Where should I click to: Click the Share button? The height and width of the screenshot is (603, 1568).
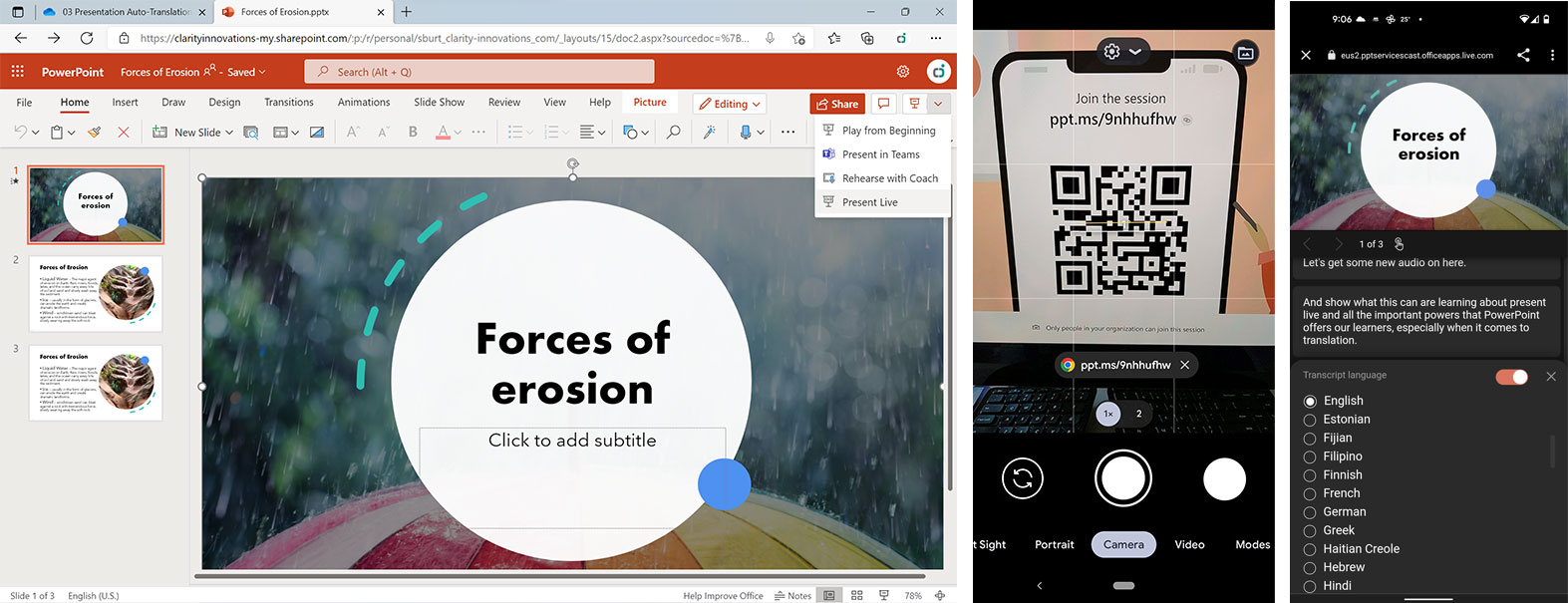836,104
